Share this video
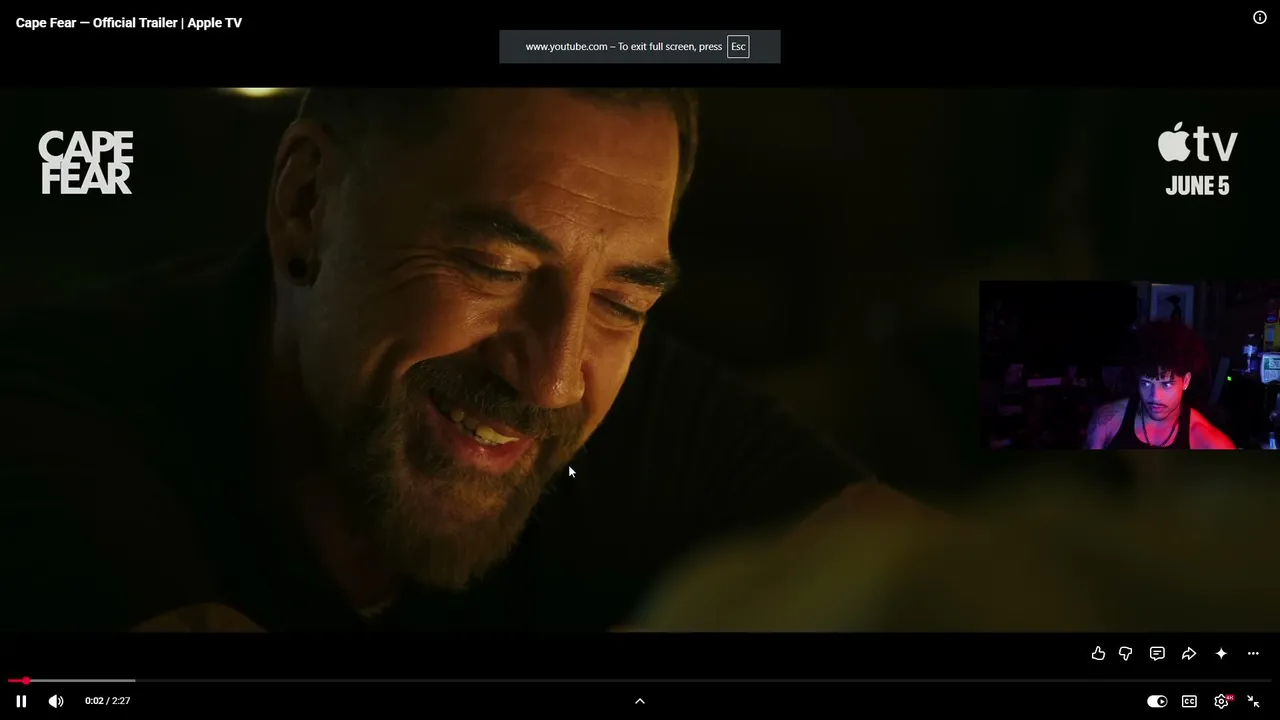Screen dimensions: 1280x720 [x=1189, y=653]
